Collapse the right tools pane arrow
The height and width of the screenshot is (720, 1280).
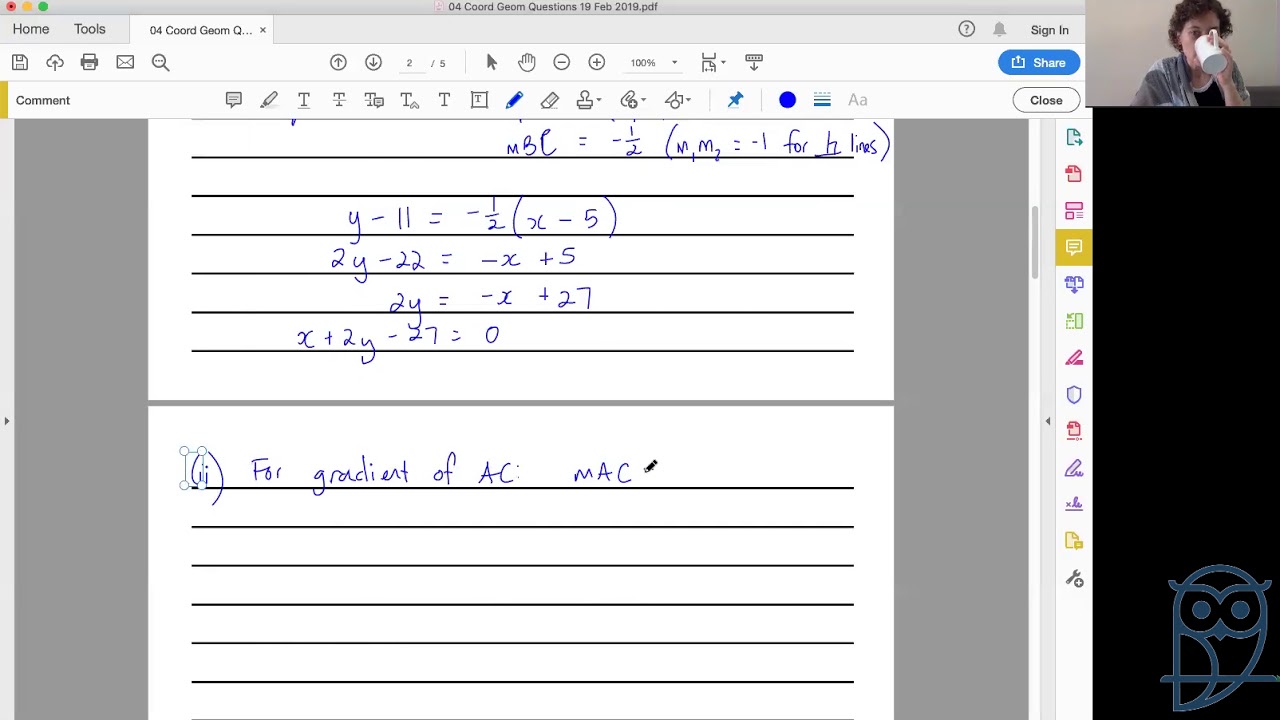tap(1048, 421)
